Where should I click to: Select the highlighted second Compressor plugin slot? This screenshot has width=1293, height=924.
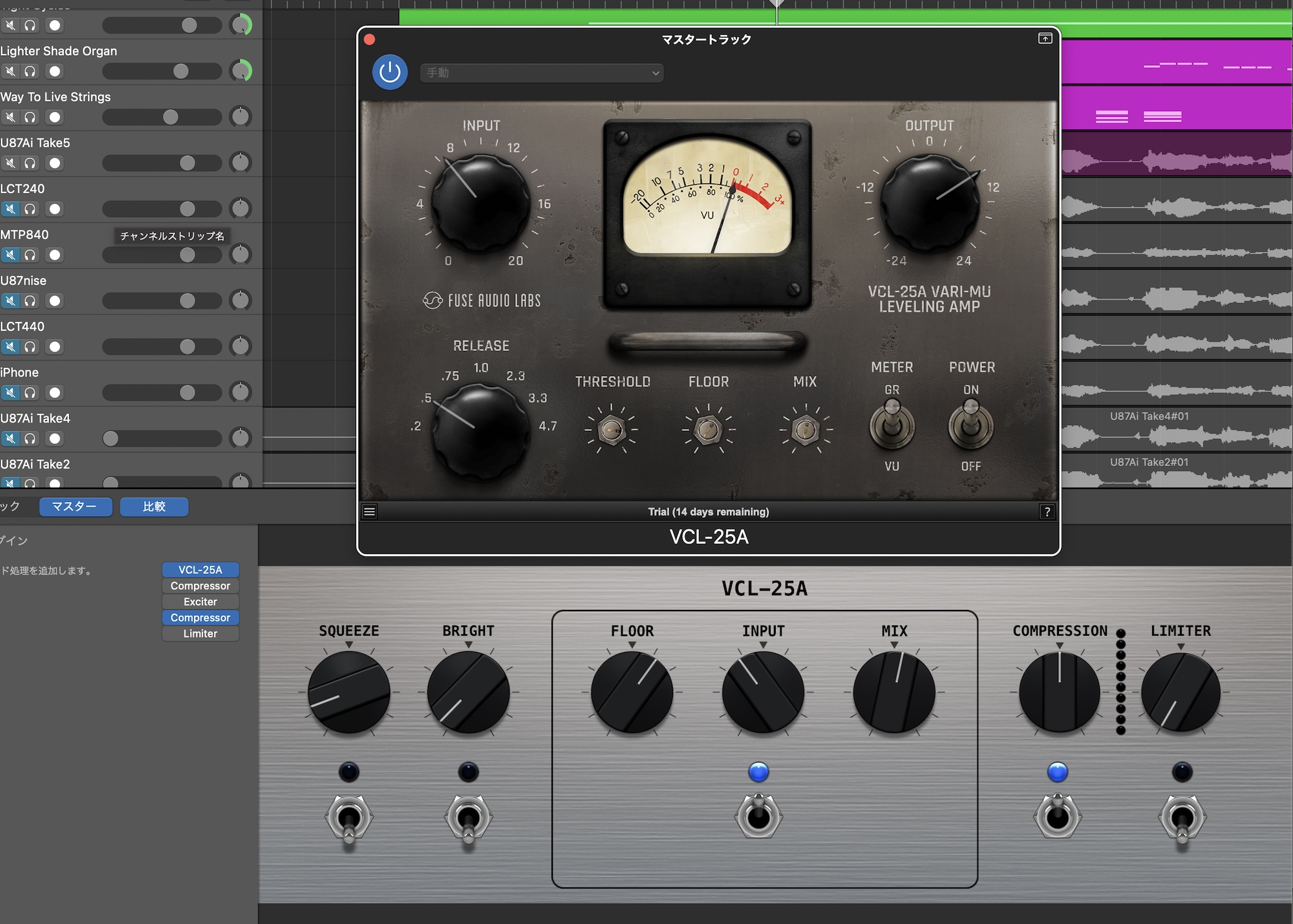(200, 618)
